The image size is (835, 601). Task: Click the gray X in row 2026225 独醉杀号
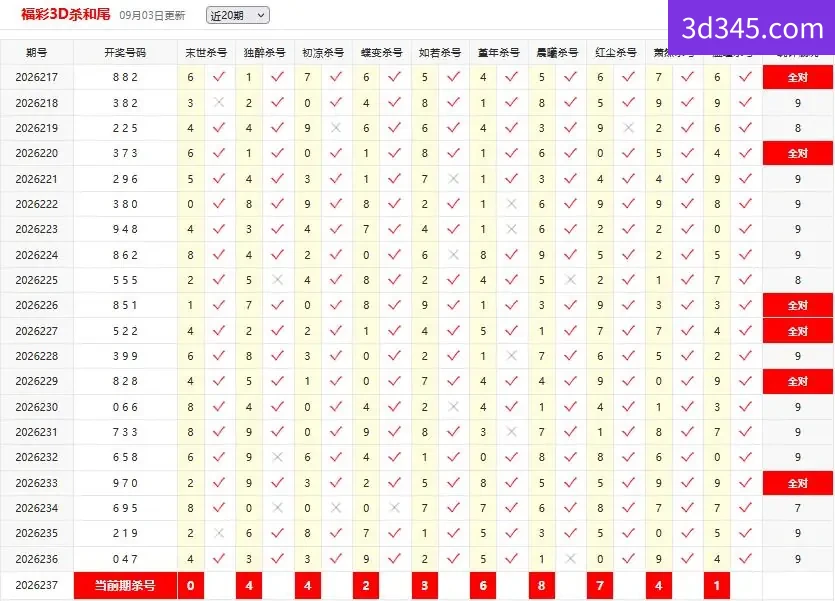pyautogui.click(x=277, y=280)
